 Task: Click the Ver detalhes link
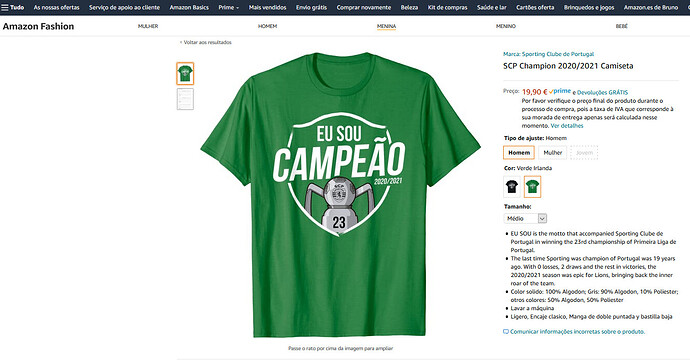pyautogui.click(x=567, y=126)
